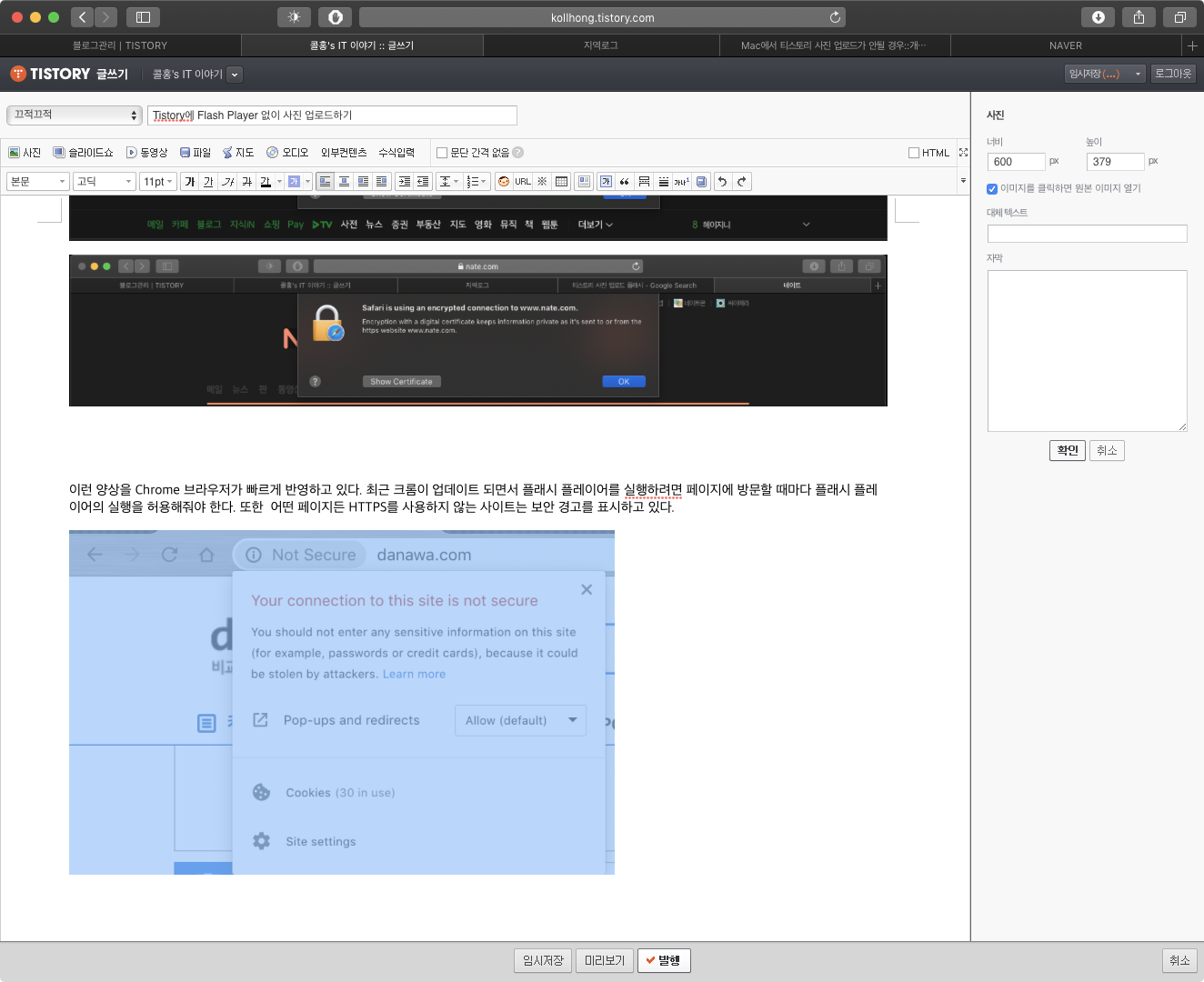Uncheck open original image on click
The height and width of the screenshot is (982, 1204).
pos(992,189)
